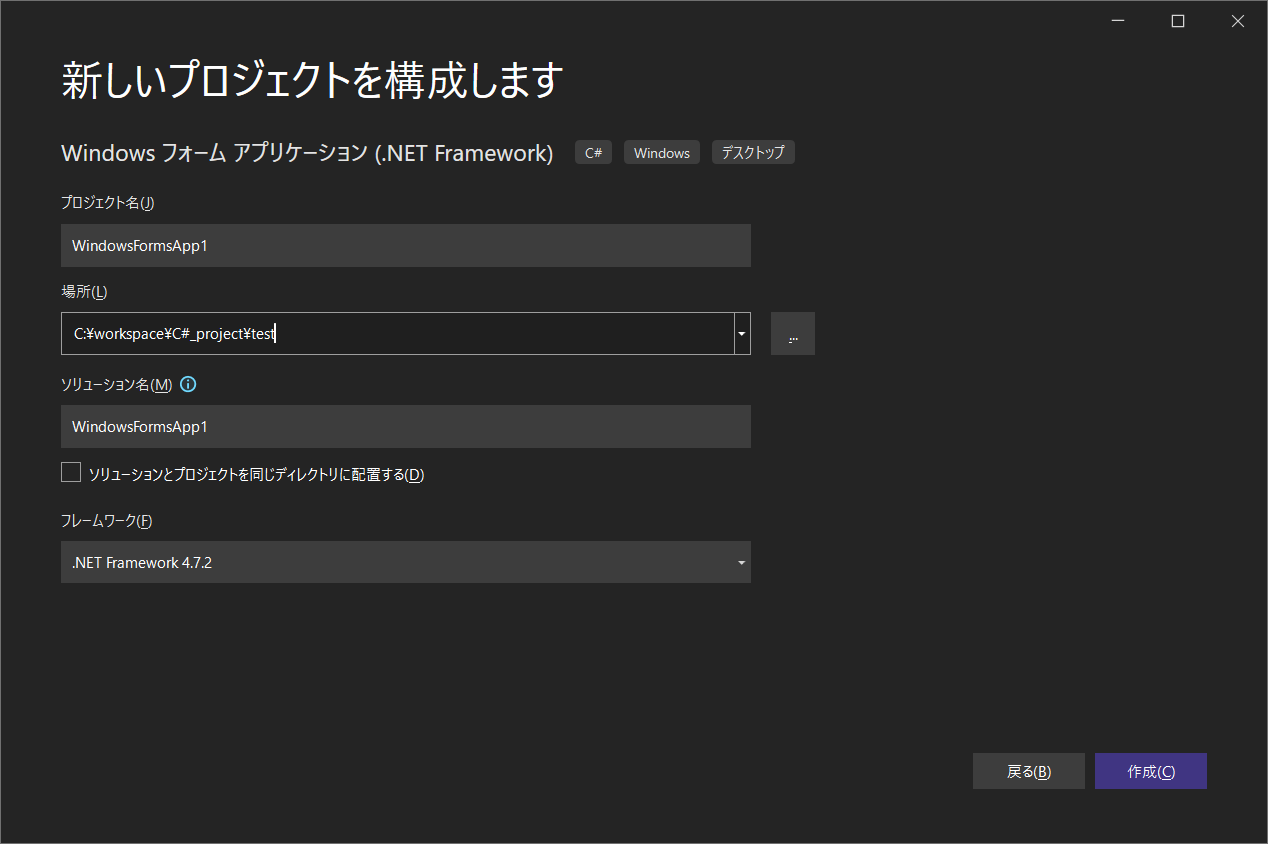1268x844 pixels.
Task: Expand the location path dropdown arrow
Action: (742, 334)
